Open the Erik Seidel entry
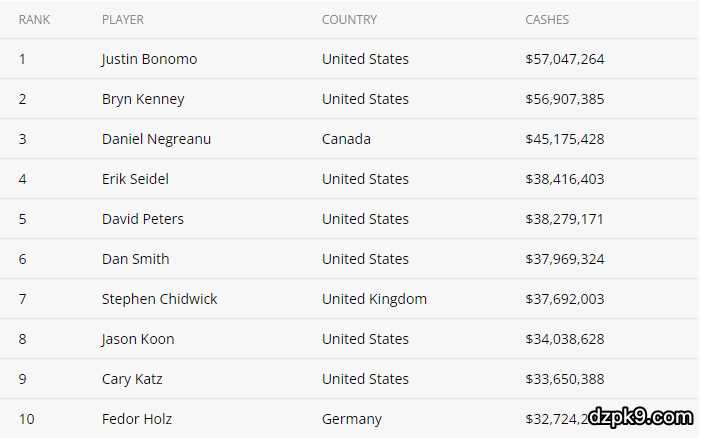 135,179
